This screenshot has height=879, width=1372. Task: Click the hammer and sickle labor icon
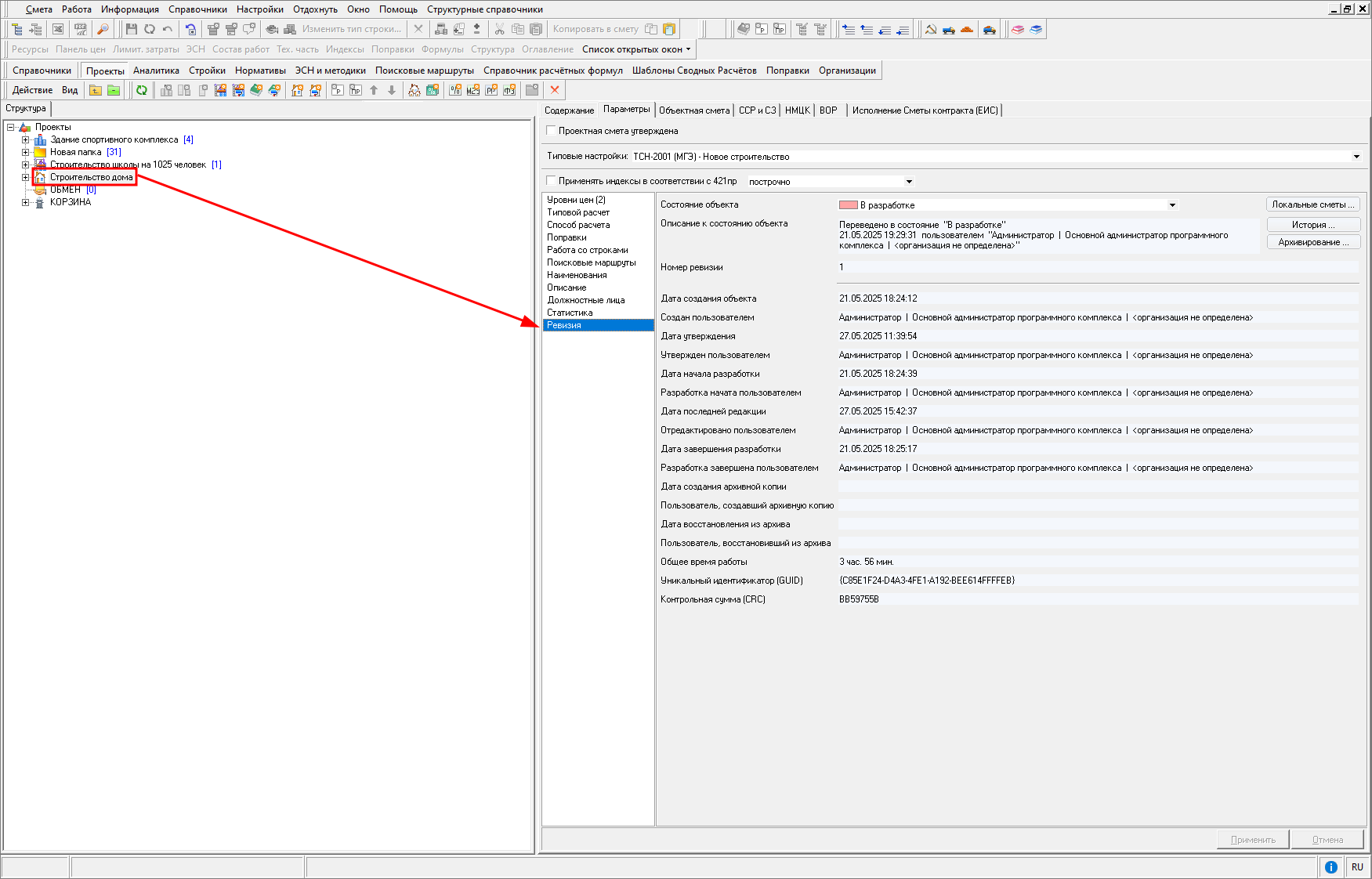coord(931,29)
